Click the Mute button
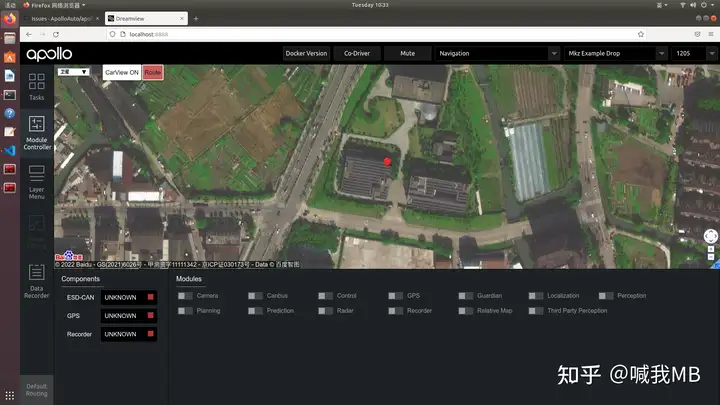720x405 pixels. 407,53
